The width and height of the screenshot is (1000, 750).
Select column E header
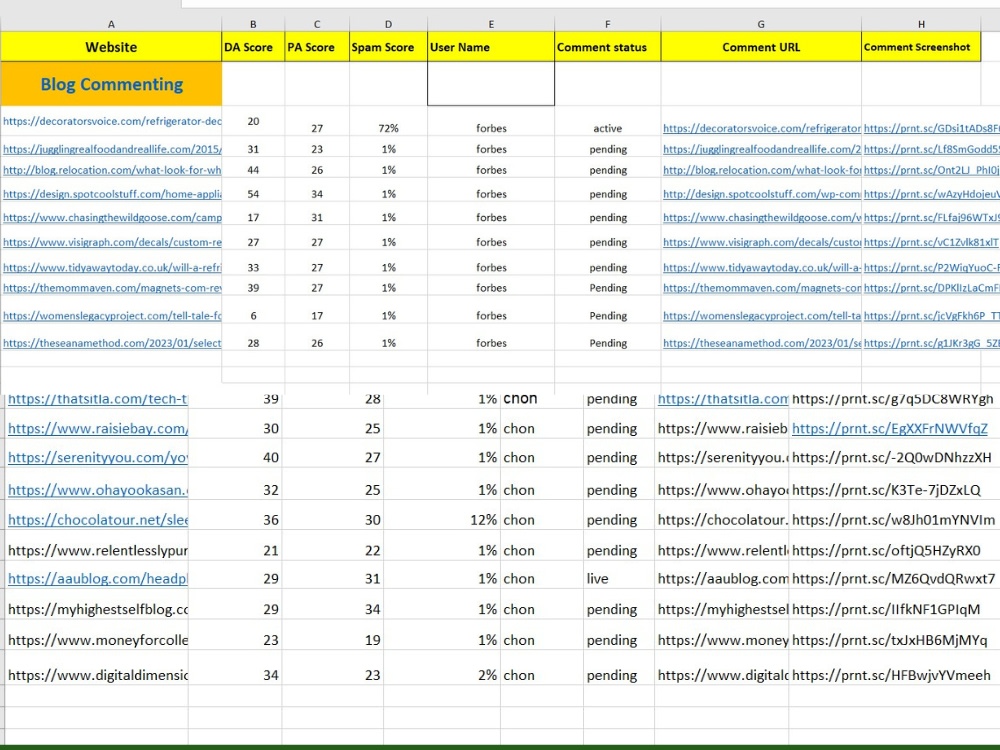click(x=491, y=24)
